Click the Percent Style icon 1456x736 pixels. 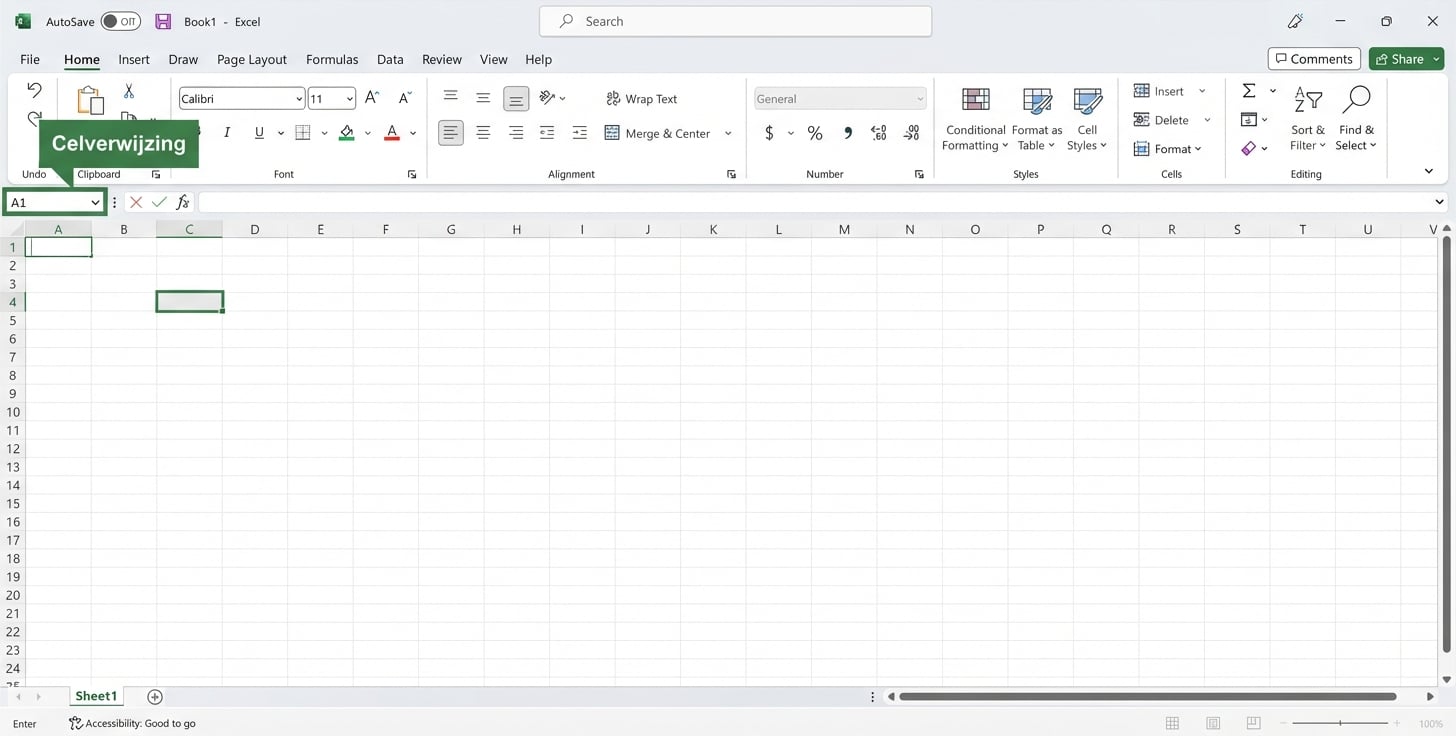(815, 133)
